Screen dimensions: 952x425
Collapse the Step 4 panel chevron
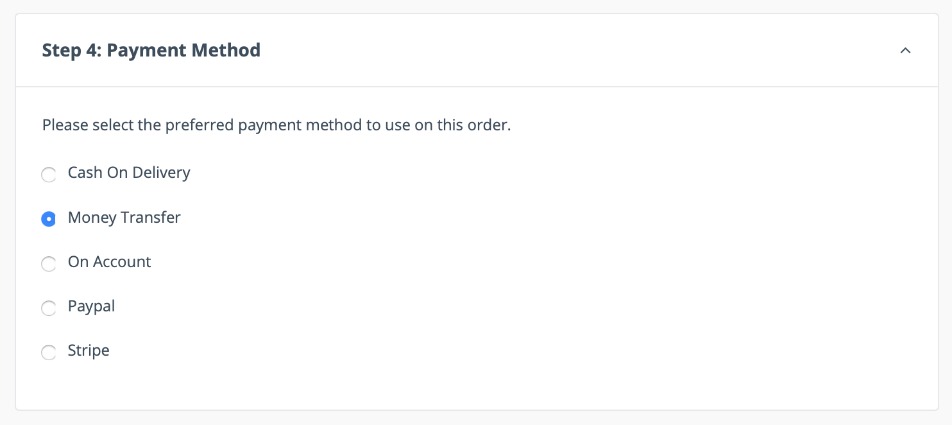click(905, 51)
